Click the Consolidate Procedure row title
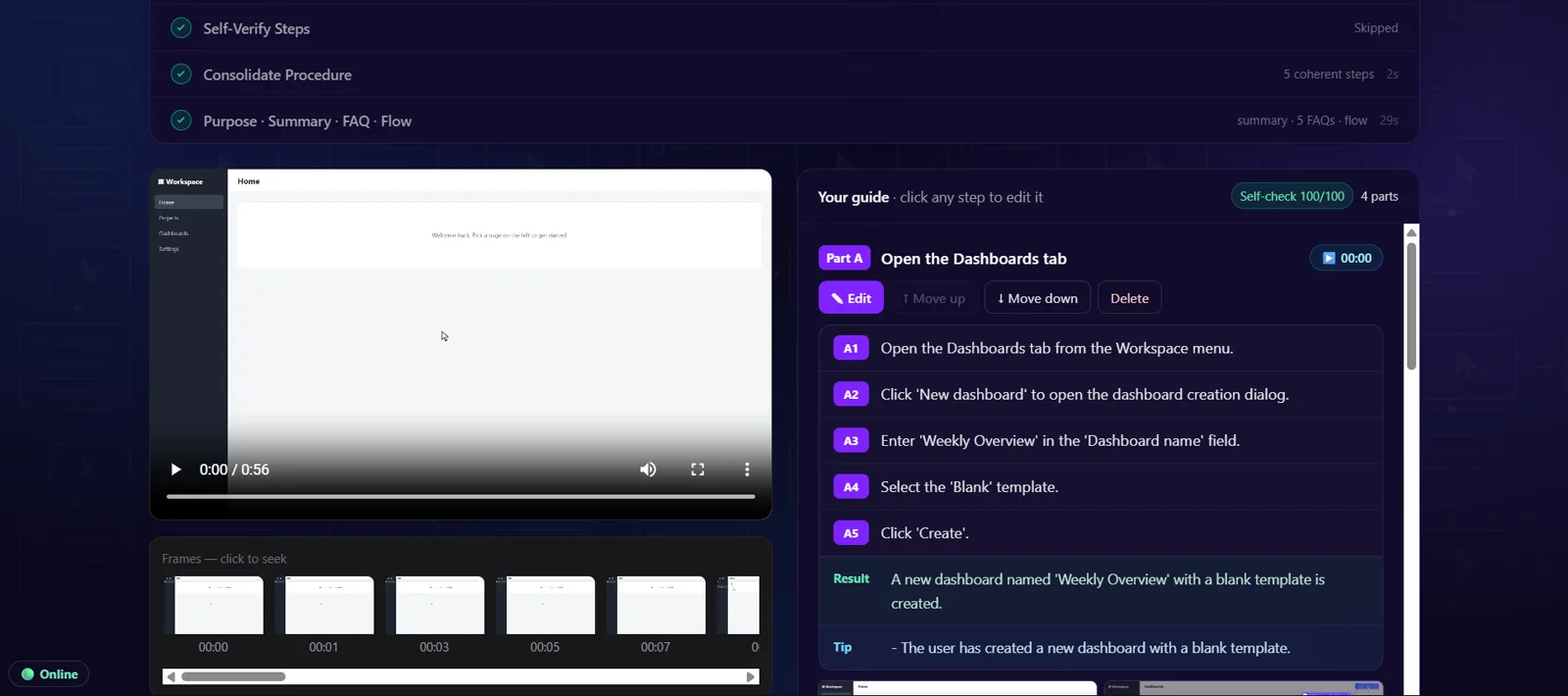The width and height of the screenshot is (1568, 696). click(x=277, y=75)
